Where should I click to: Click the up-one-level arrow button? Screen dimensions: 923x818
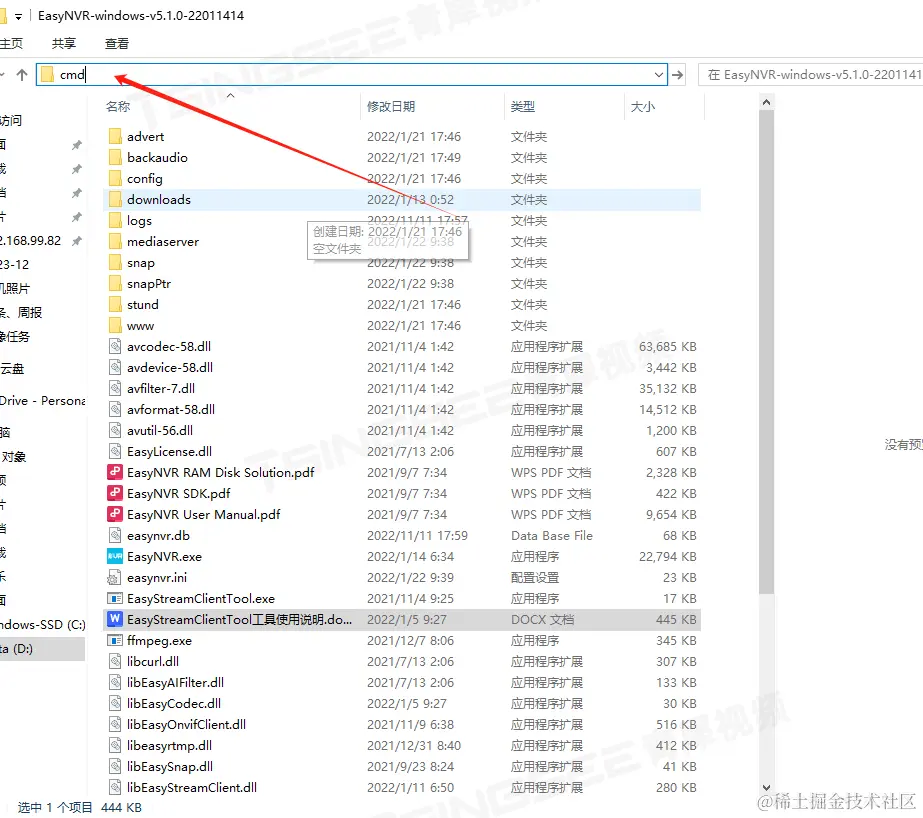click(x=22, y=75)
